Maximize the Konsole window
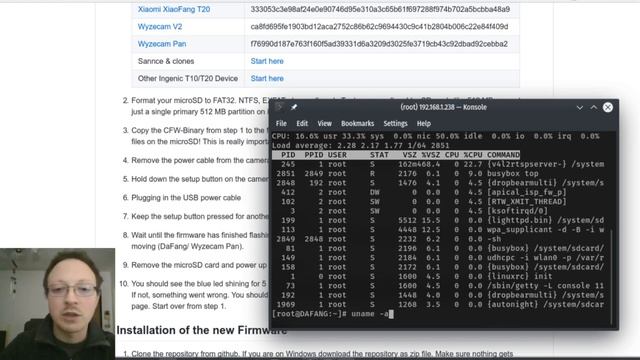 click(x=593, y=107)
